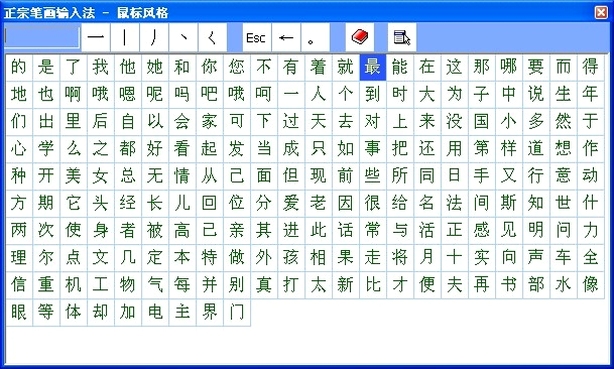
Task: Click the left-falling stroke 丿 button
Action: pos(154,38)
